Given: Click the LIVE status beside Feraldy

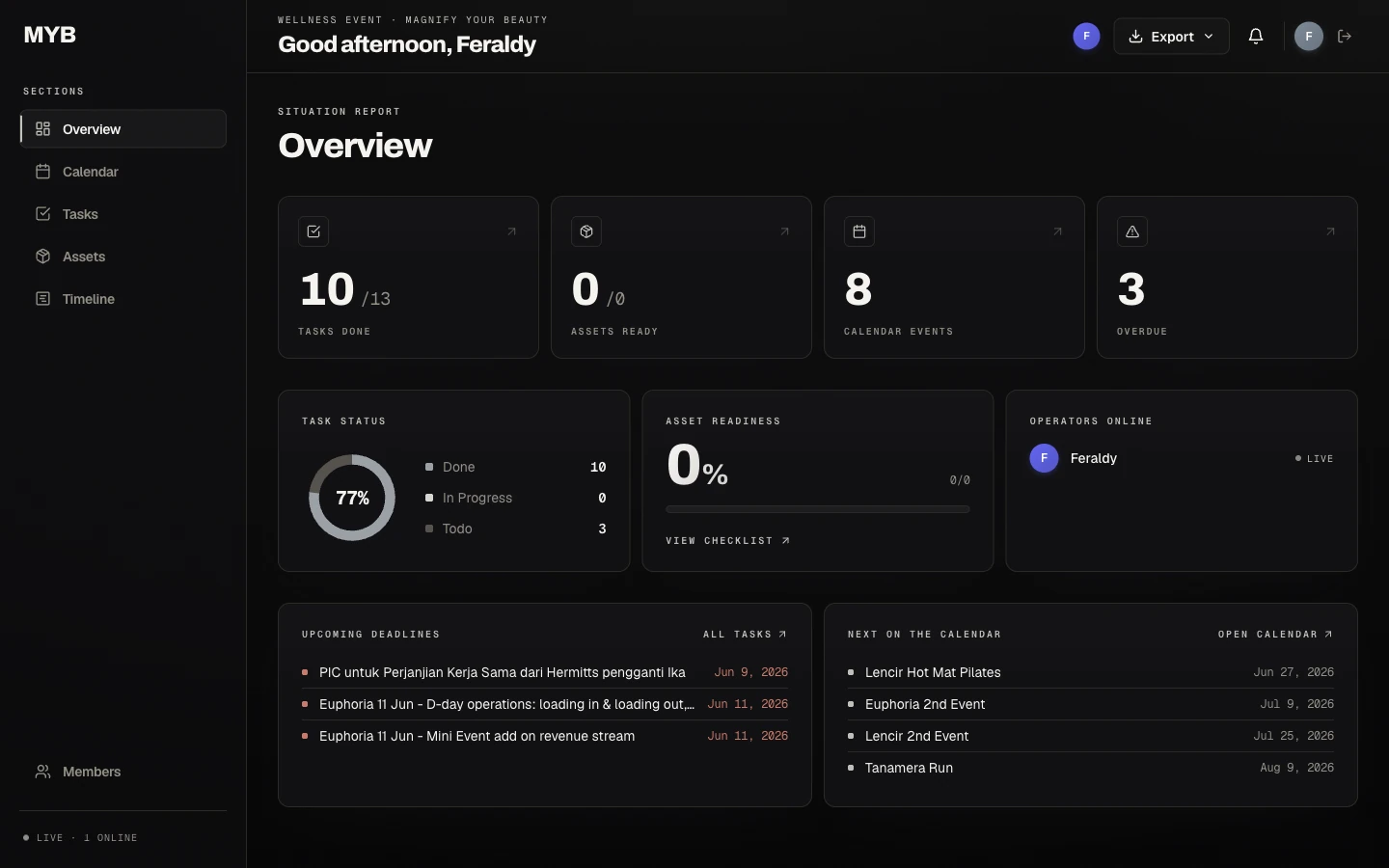Looking at the screenshot, I should coord(1315,459).
